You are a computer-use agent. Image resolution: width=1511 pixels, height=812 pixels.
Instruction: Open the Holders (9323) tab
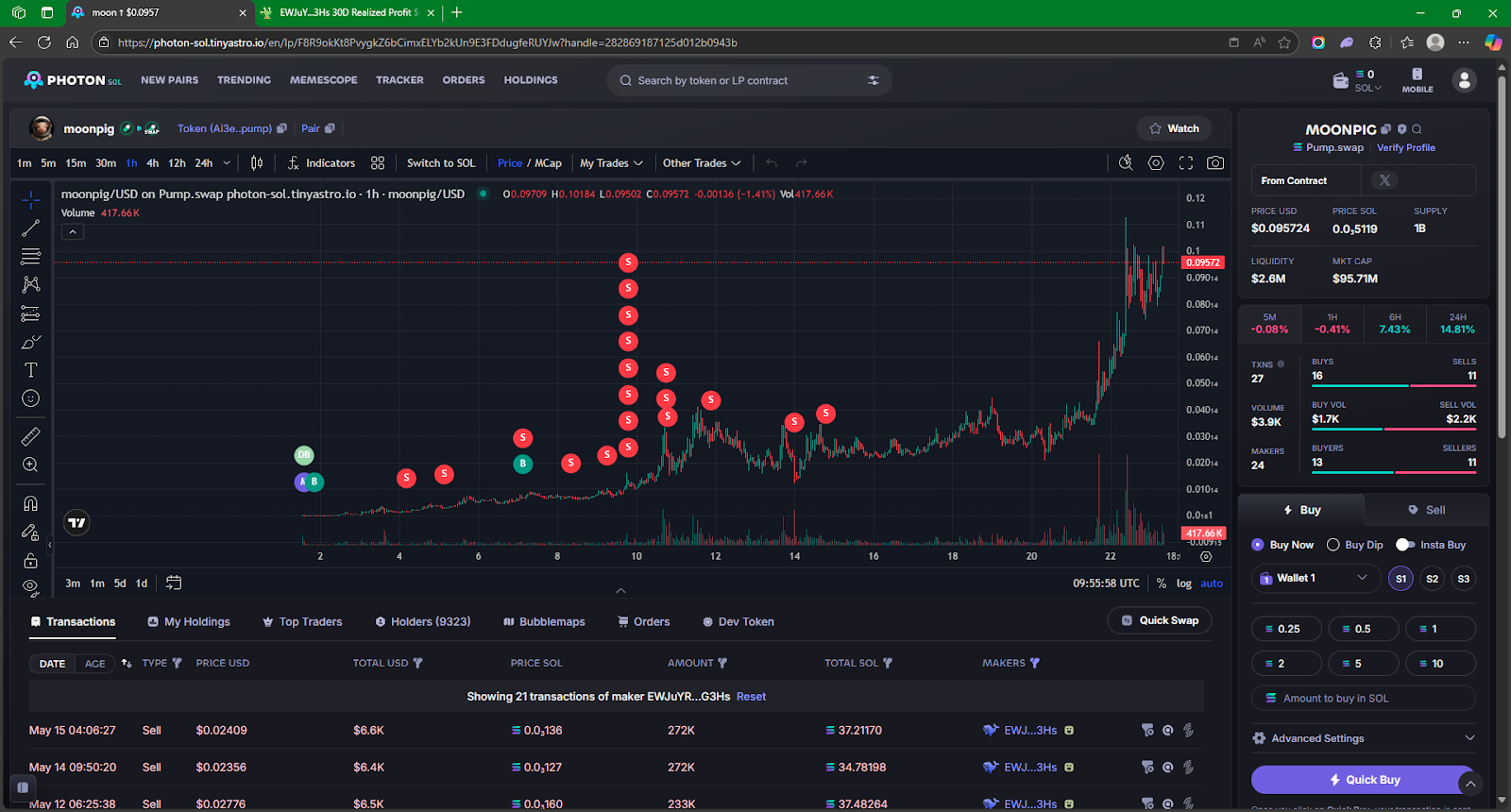coord(422,622)
